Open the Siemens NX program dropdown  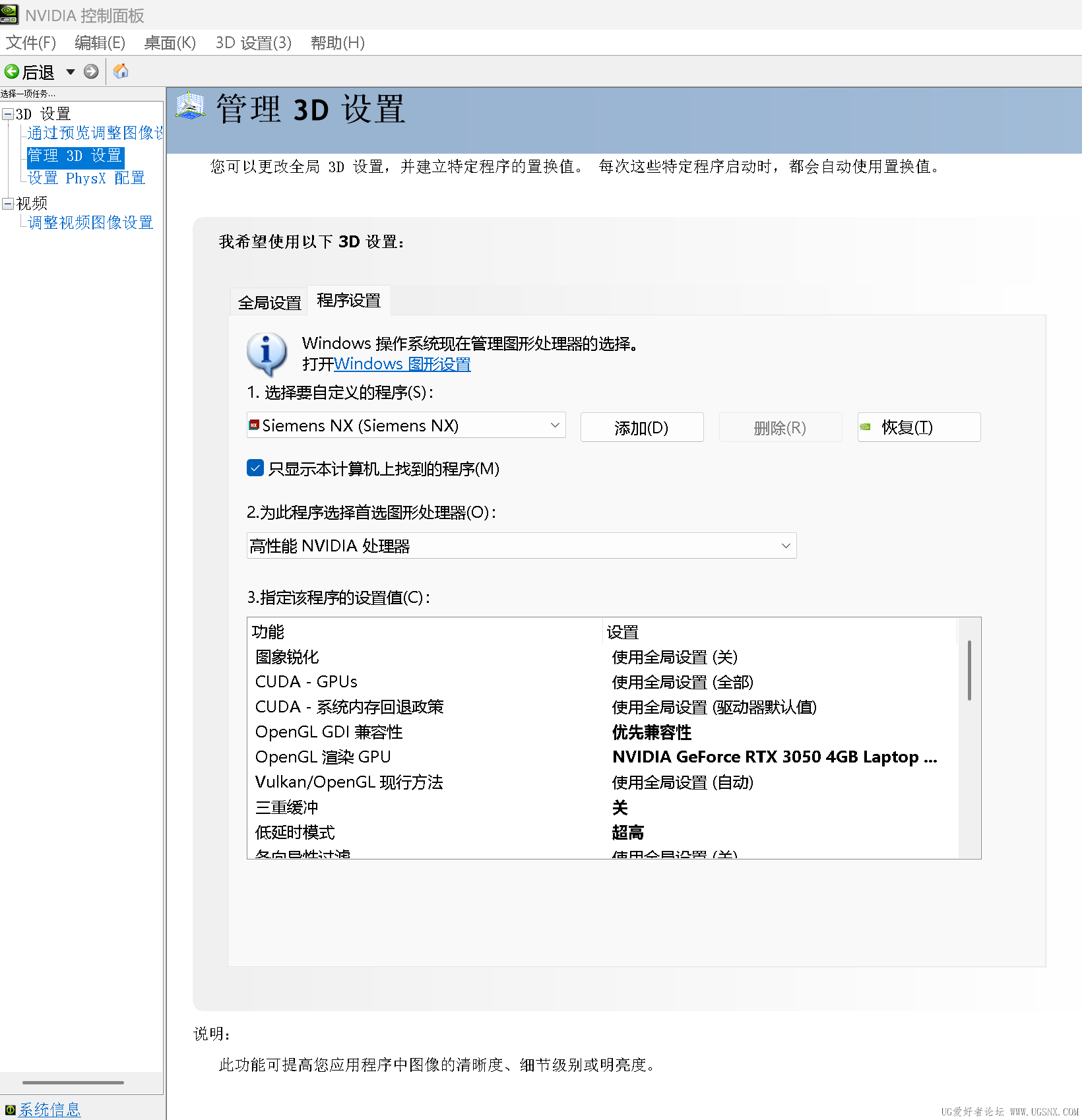pos(406,425)
